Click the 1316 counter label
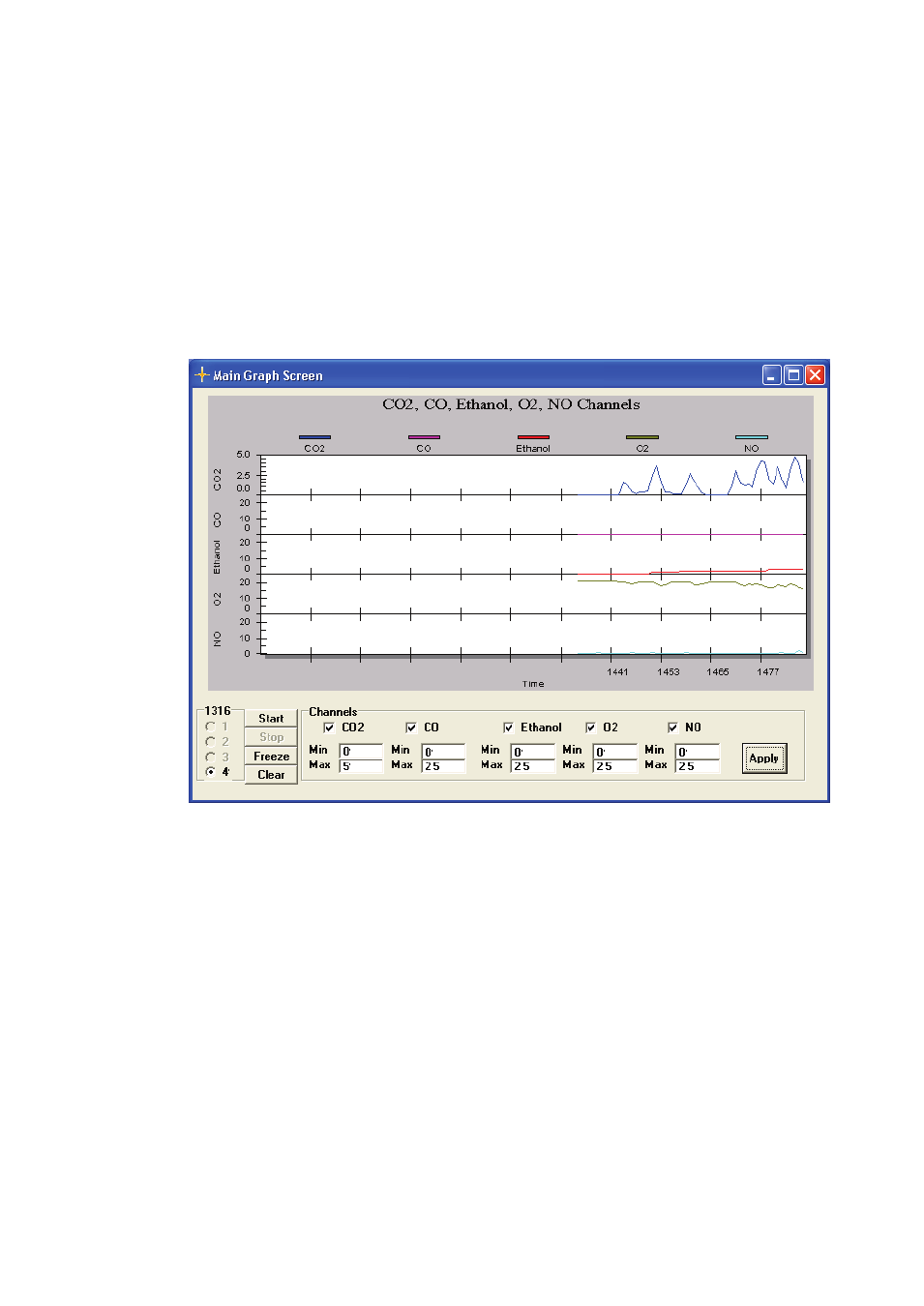Viewport: 924px width, 1306px height. 218,711
